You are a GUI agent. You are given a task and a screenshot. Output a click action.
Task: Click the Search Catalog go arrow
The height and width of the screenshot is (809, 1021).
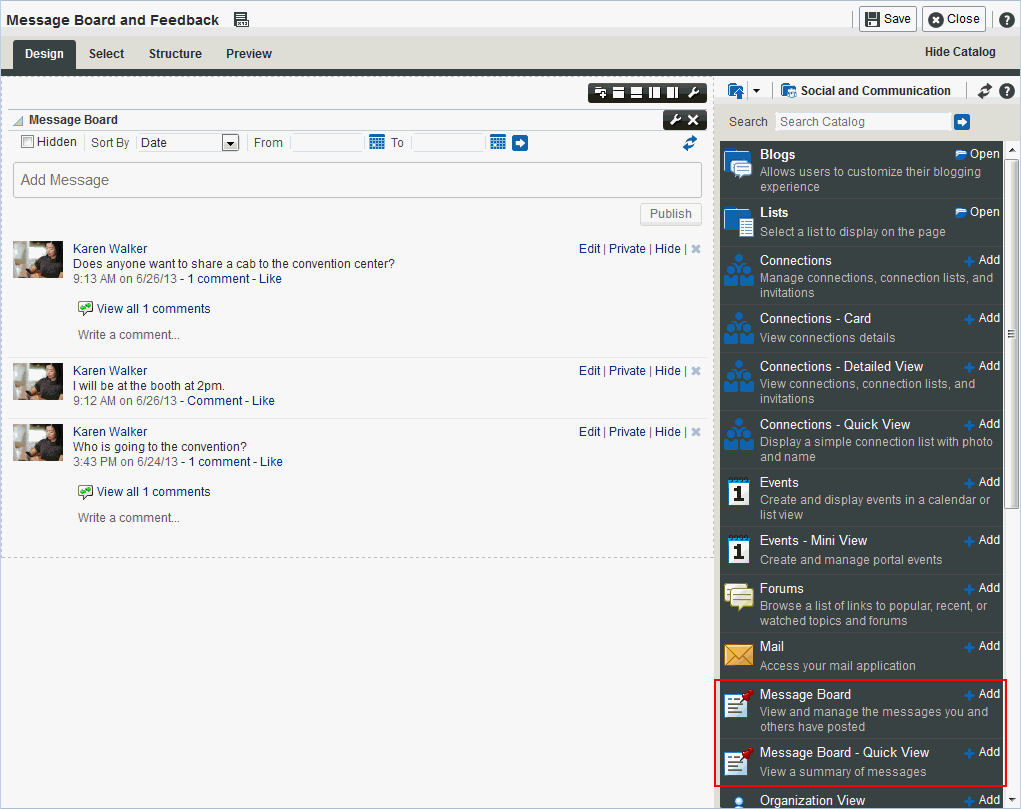pos(962,122)
